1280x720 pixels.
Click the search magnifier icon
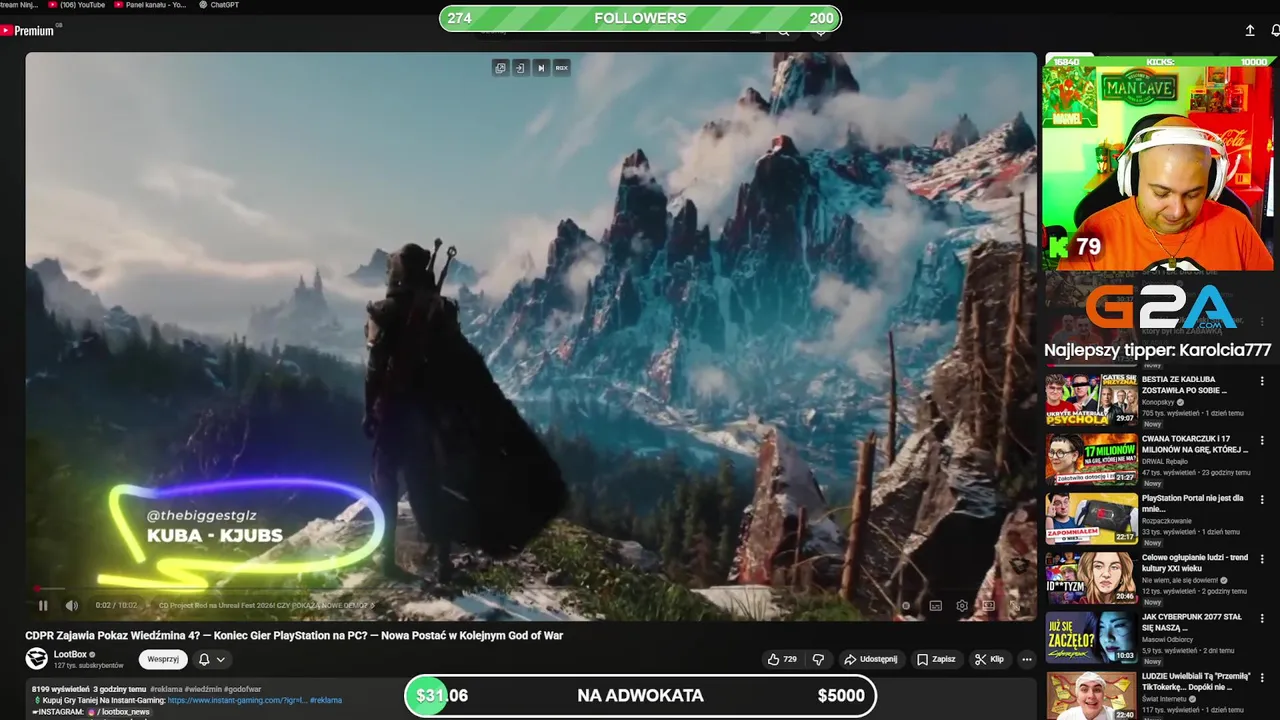[784, 31]
